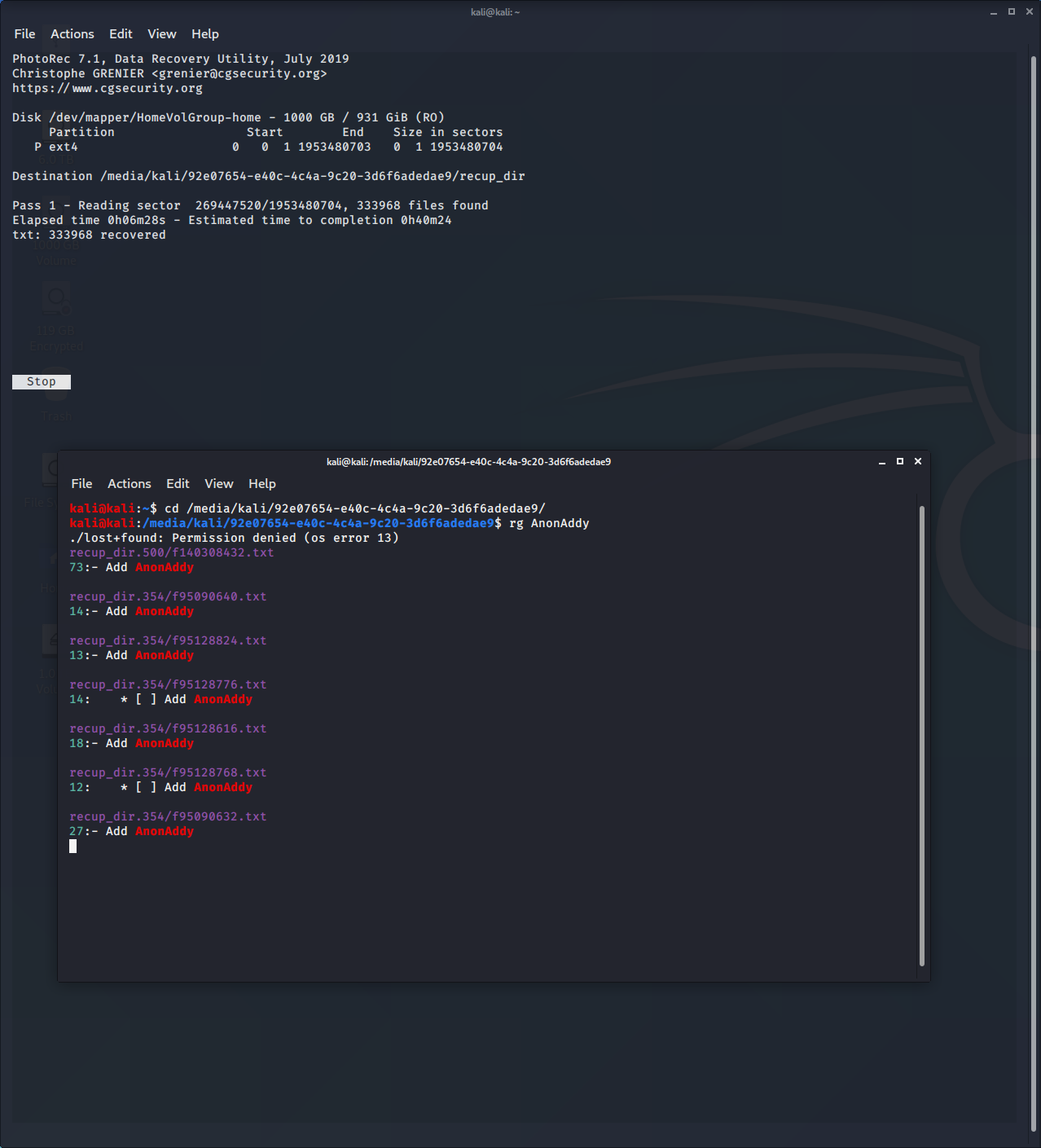Open Help menu in PhotoRec terminal window
This screenshot has height=1148, width=1041.
[205, 34]
